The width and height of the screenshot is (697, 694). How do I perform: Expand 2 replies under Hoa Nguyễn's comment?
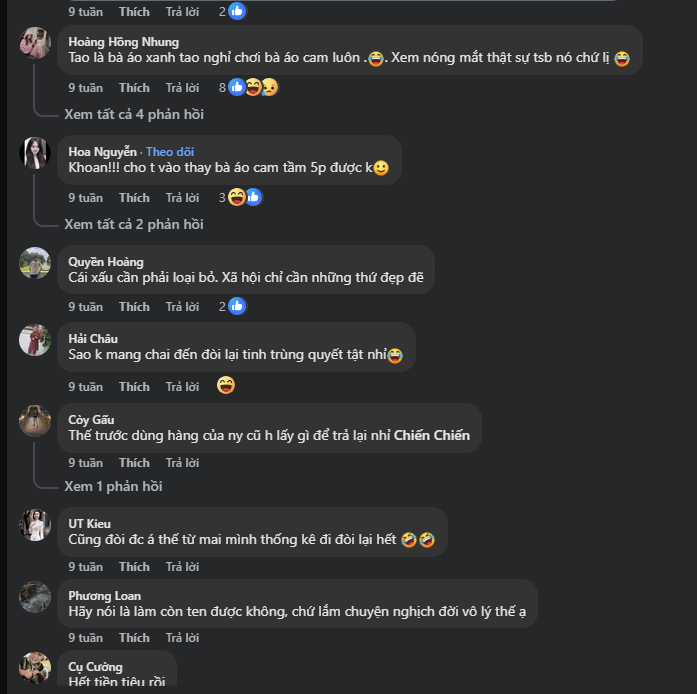click(133, 224)
